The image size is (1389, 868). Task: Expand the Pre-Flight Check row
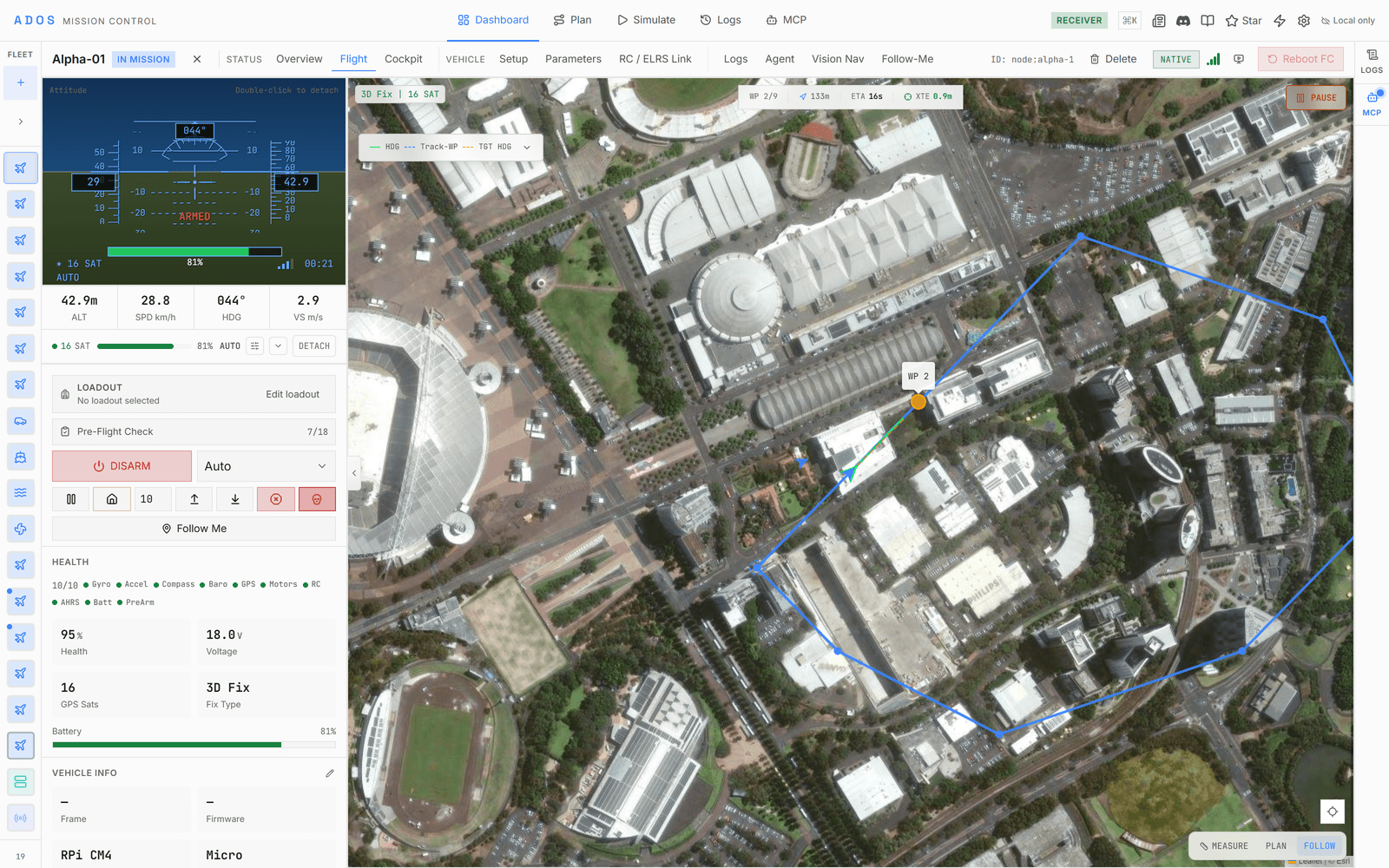click(194, 431)
